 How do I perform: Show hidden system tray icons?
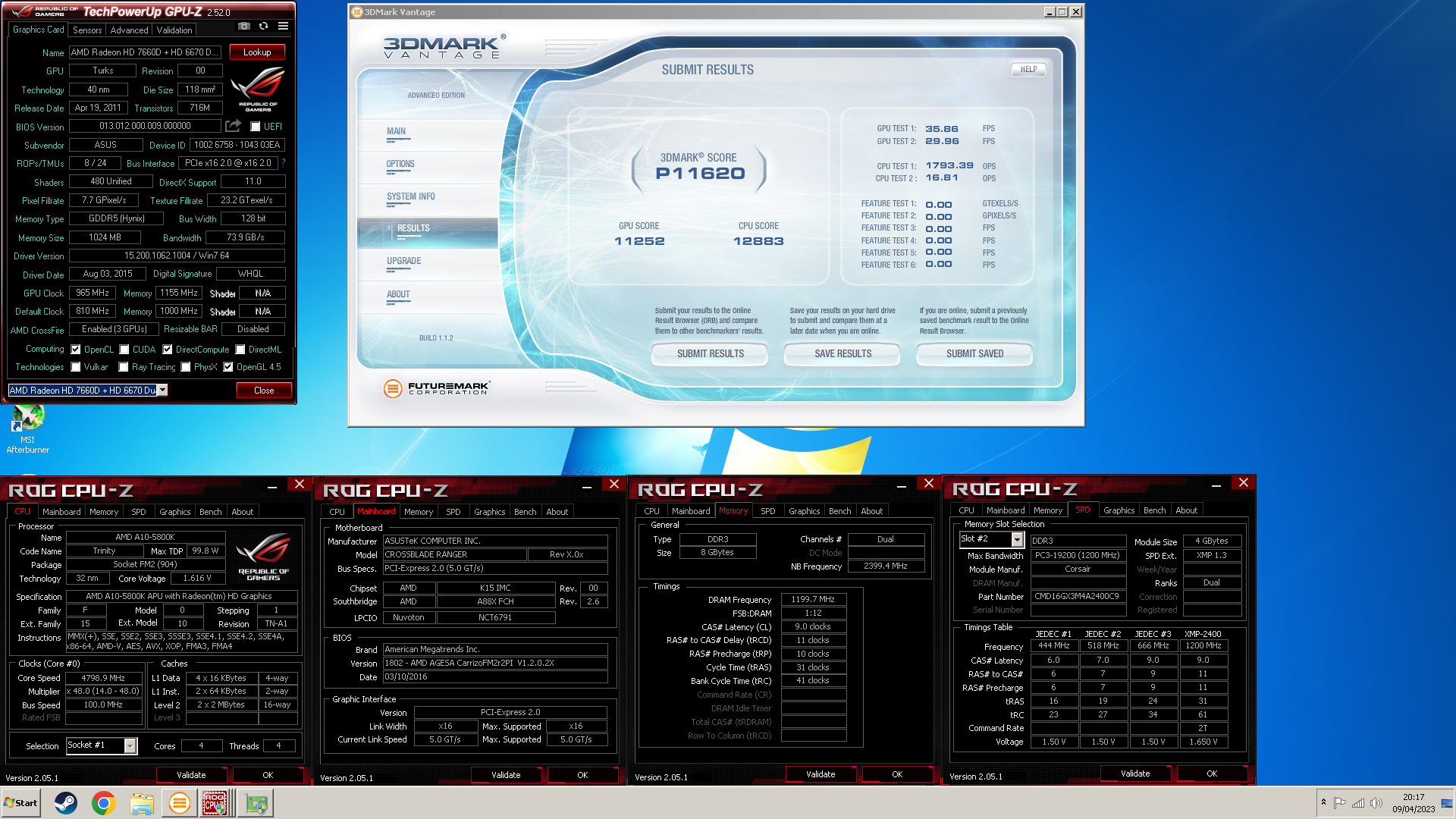tap(1323, 803)
